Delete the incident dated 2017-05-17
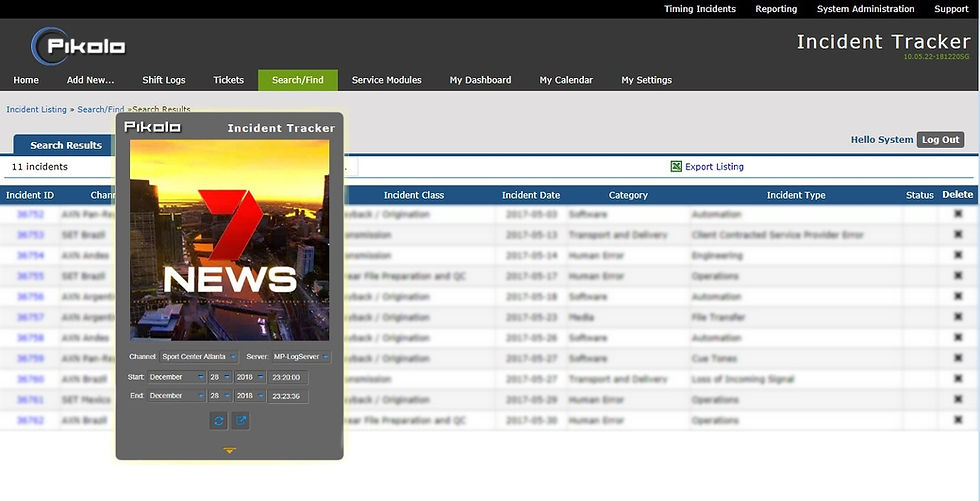 [958, 276]
